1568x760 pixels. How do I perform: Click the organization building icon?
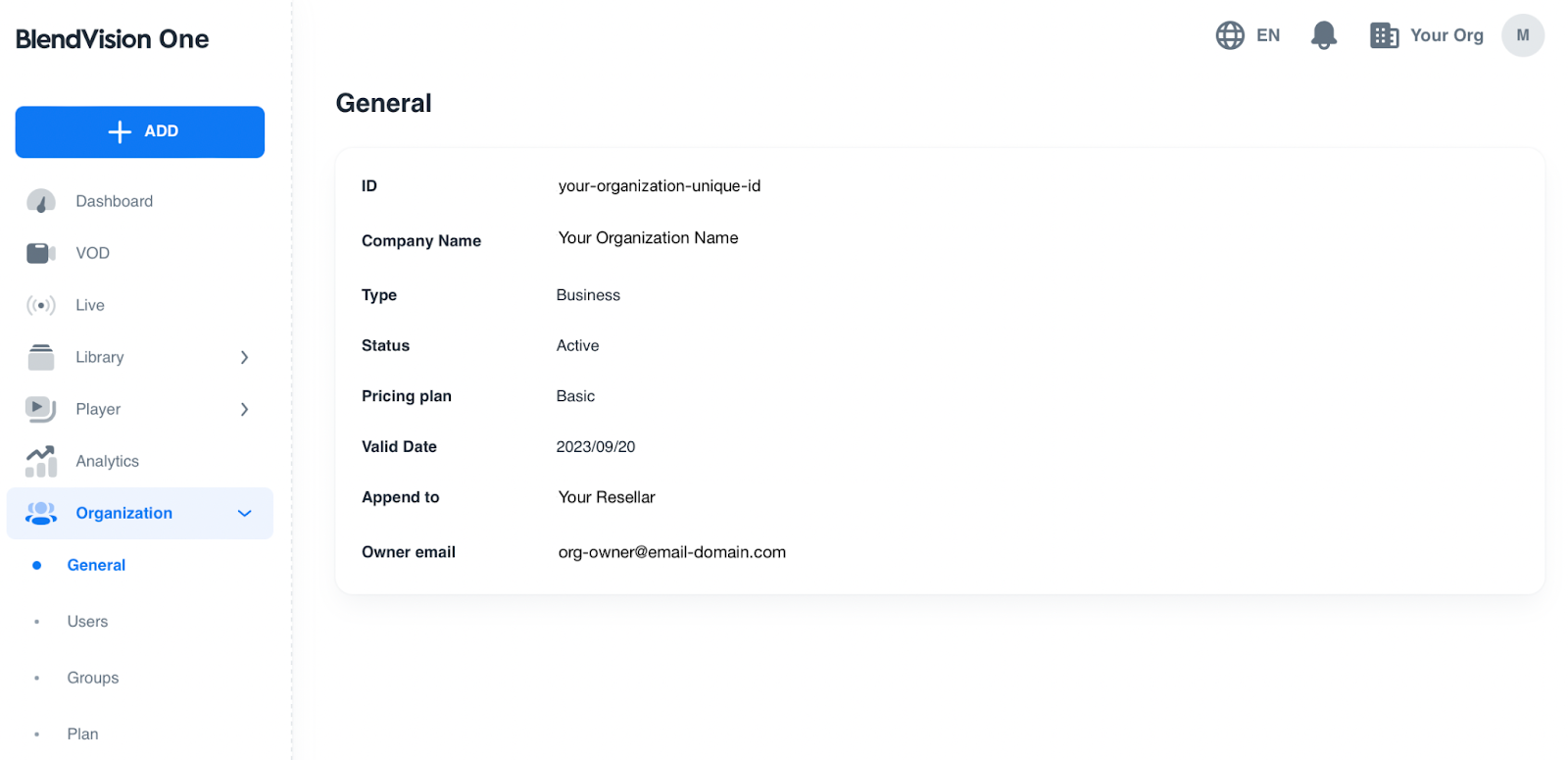click(x=1384, y=36)
